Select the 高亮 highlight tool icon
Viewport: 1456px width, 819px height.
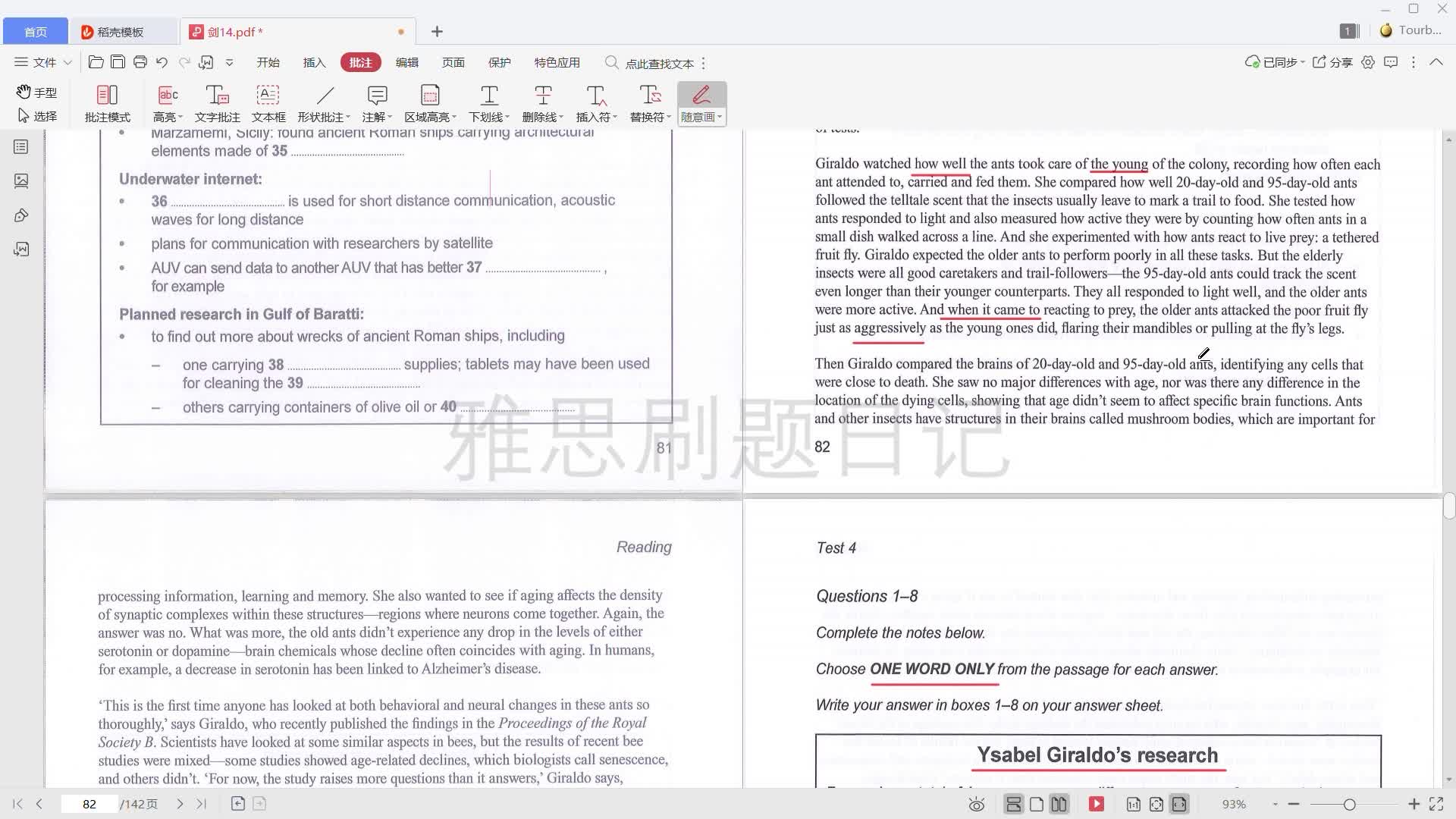click(x=168, y=96)
